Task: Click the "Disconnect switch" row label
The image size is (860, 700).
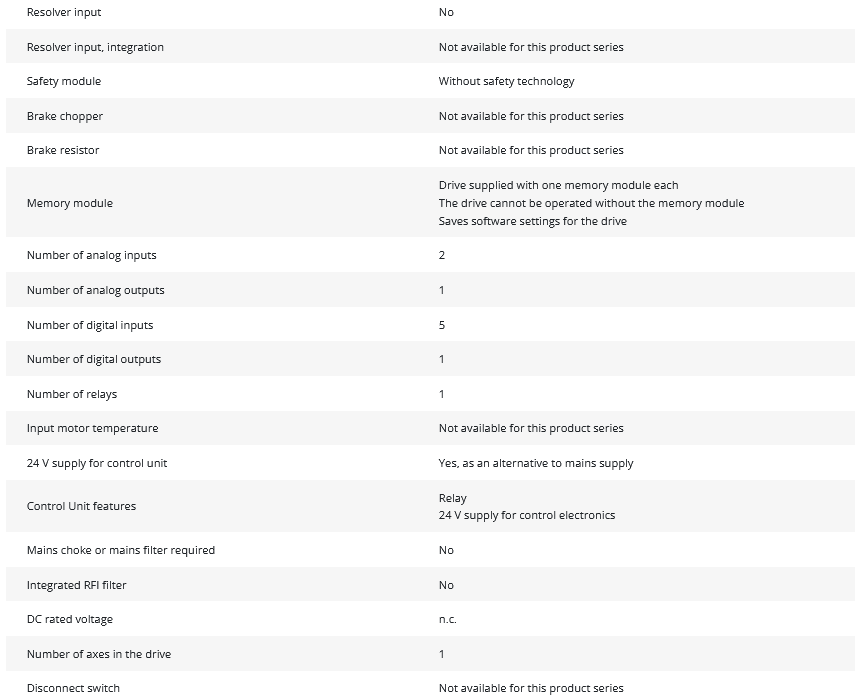Action: 73,688
